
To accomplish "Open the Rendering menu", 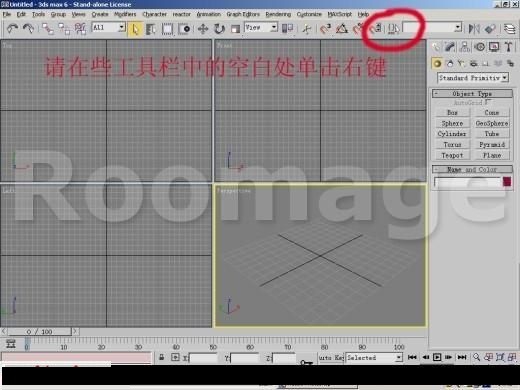I will pos(278,14).
